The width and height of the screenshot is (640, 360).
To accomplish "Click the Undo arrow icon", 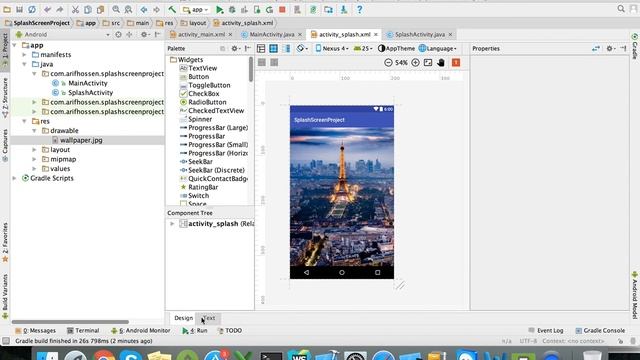I will pos(48,9).
